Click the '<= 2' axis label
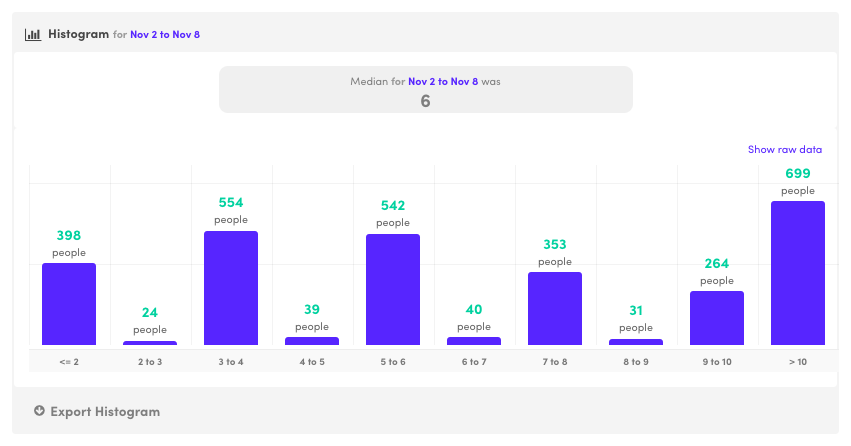This screenshot has width=851, height=446. pyautogui.click(x=69, y=362)
